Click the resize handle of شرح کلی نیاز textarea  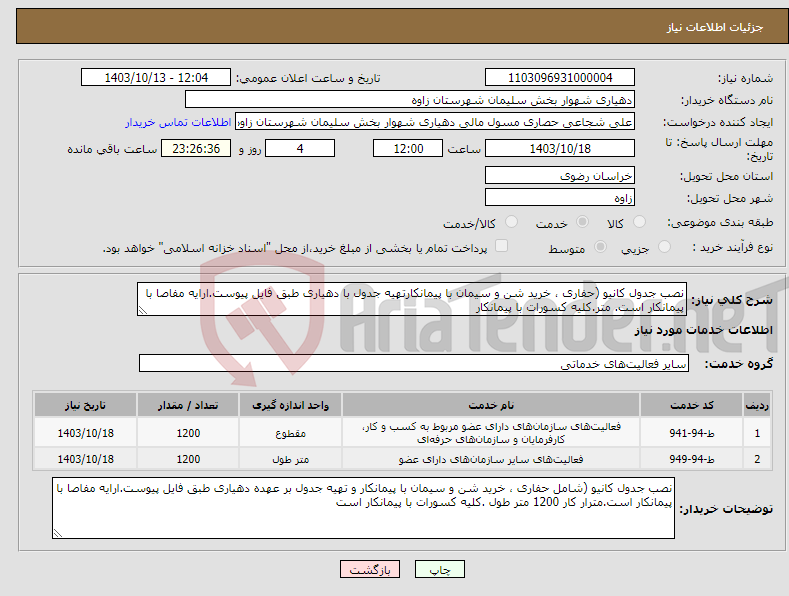point(142,311)
